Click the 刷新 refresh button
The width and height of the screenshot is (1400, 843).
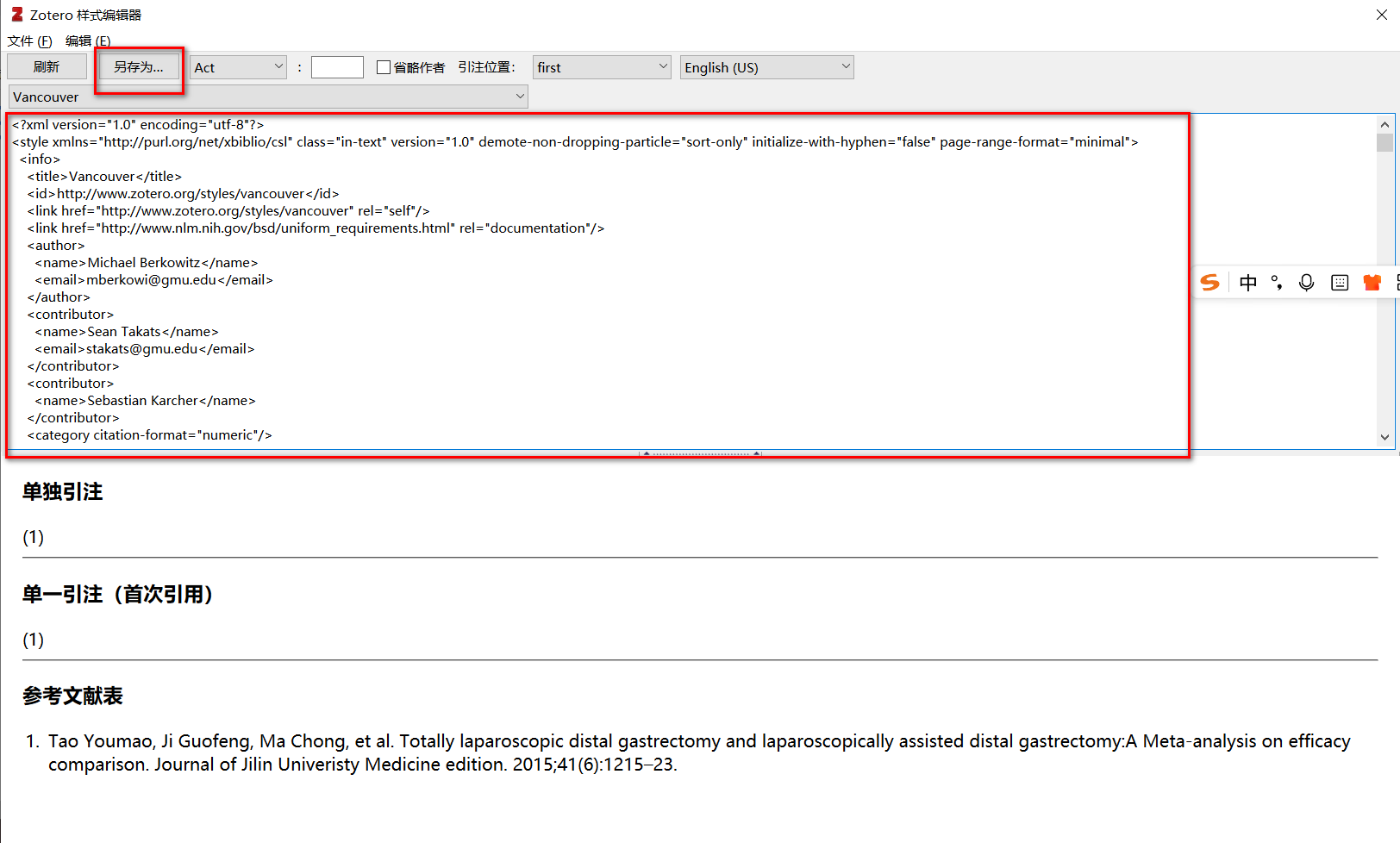coord(47,67)
